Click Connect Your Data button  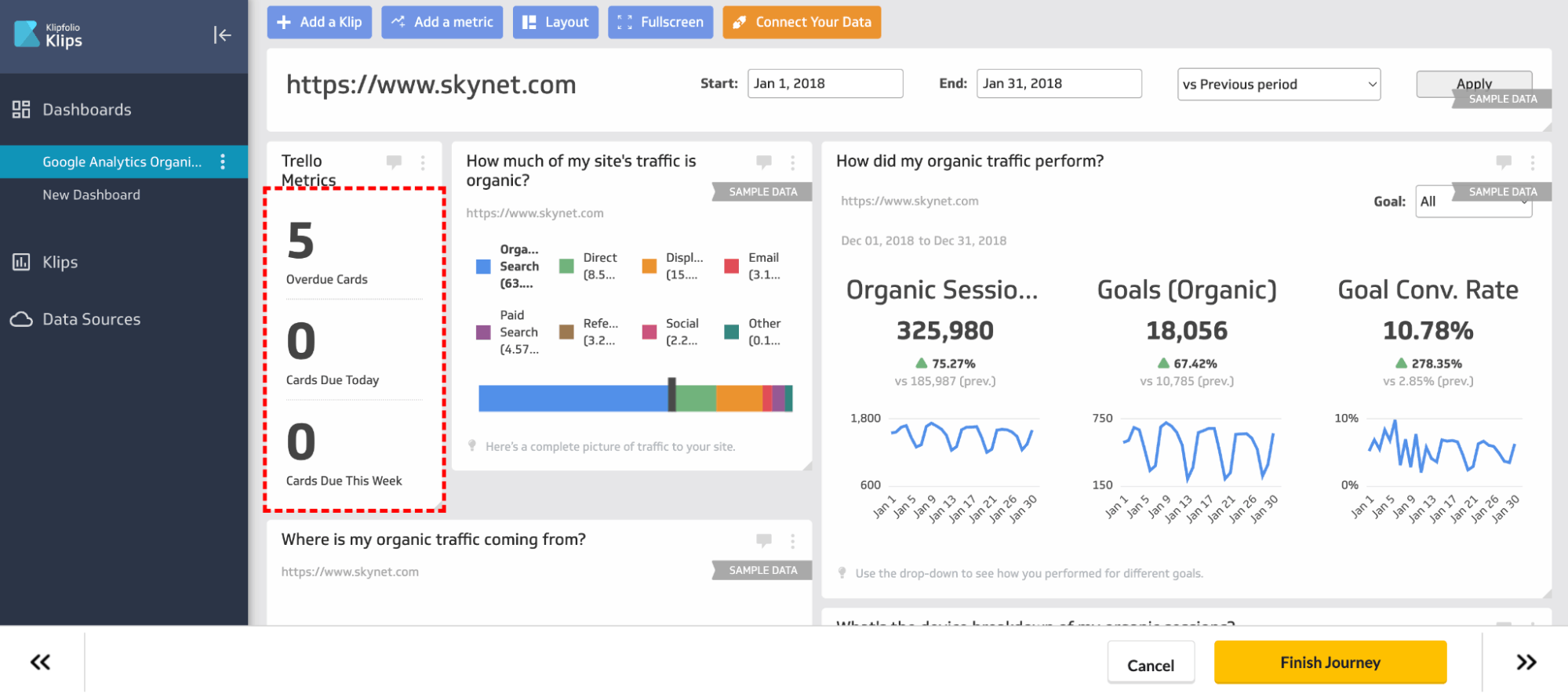[802, 22]
